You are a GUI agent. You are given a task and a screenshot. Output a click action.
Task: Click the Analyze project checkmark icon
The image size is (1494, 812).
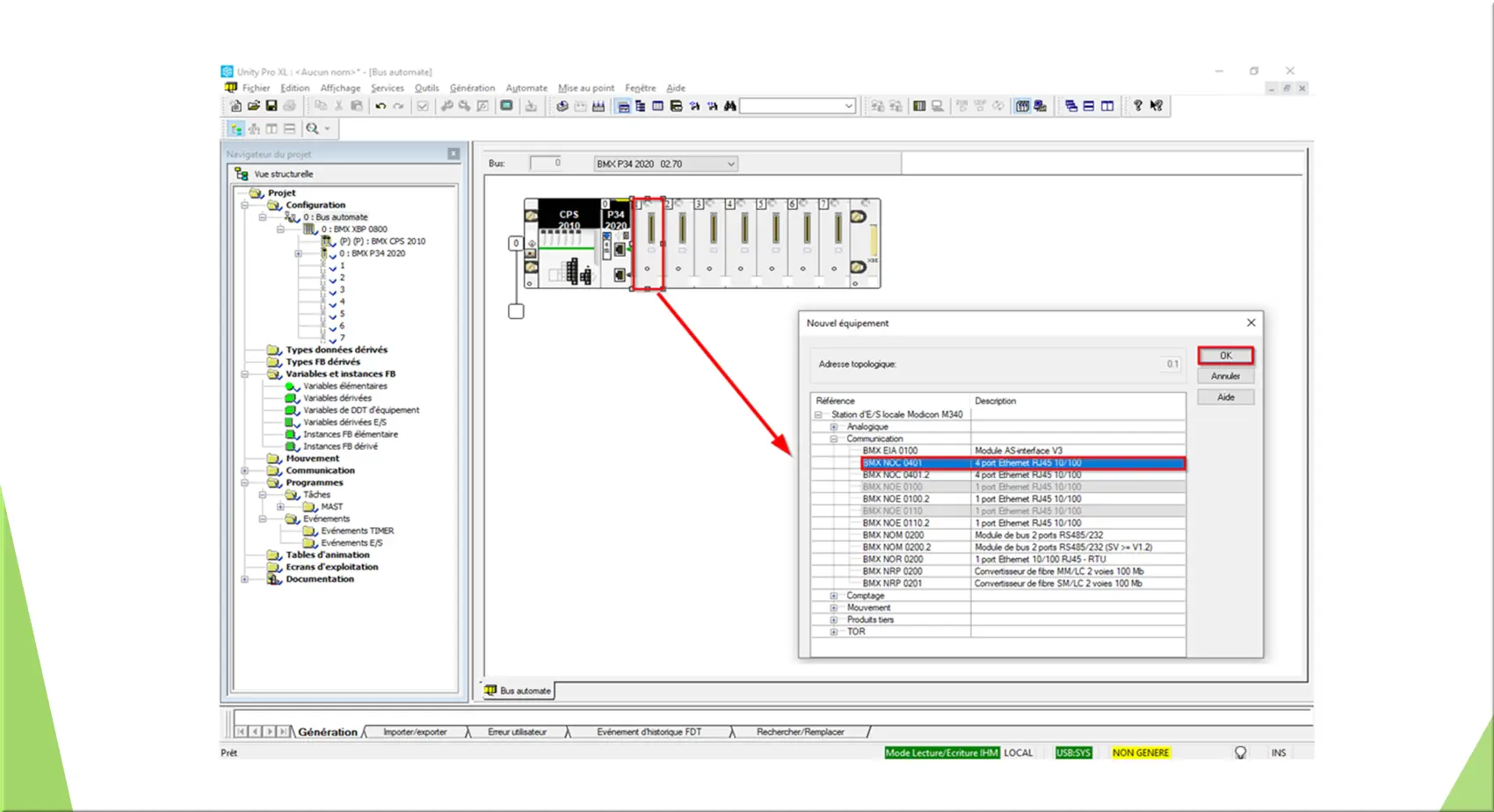pos(423,106)
